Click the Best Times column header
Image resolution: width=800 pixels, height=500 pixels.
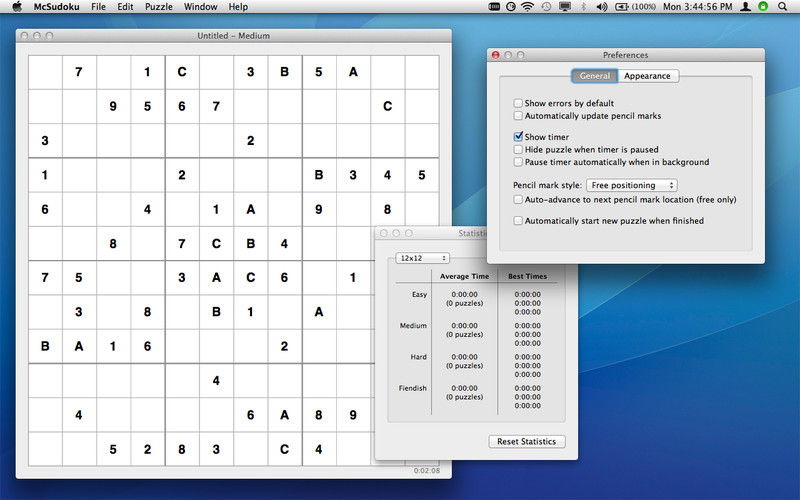(x=528, y=276)
